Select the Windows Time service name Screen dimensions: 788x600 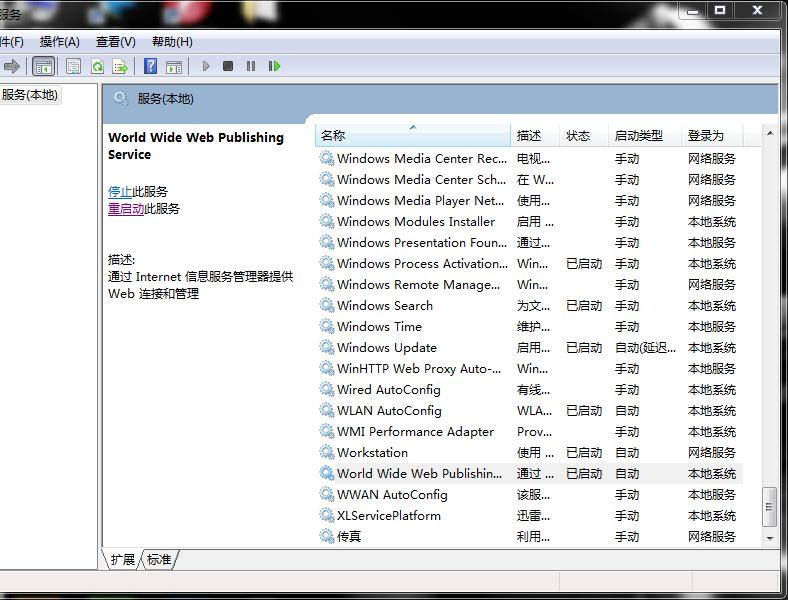(379, 326)
